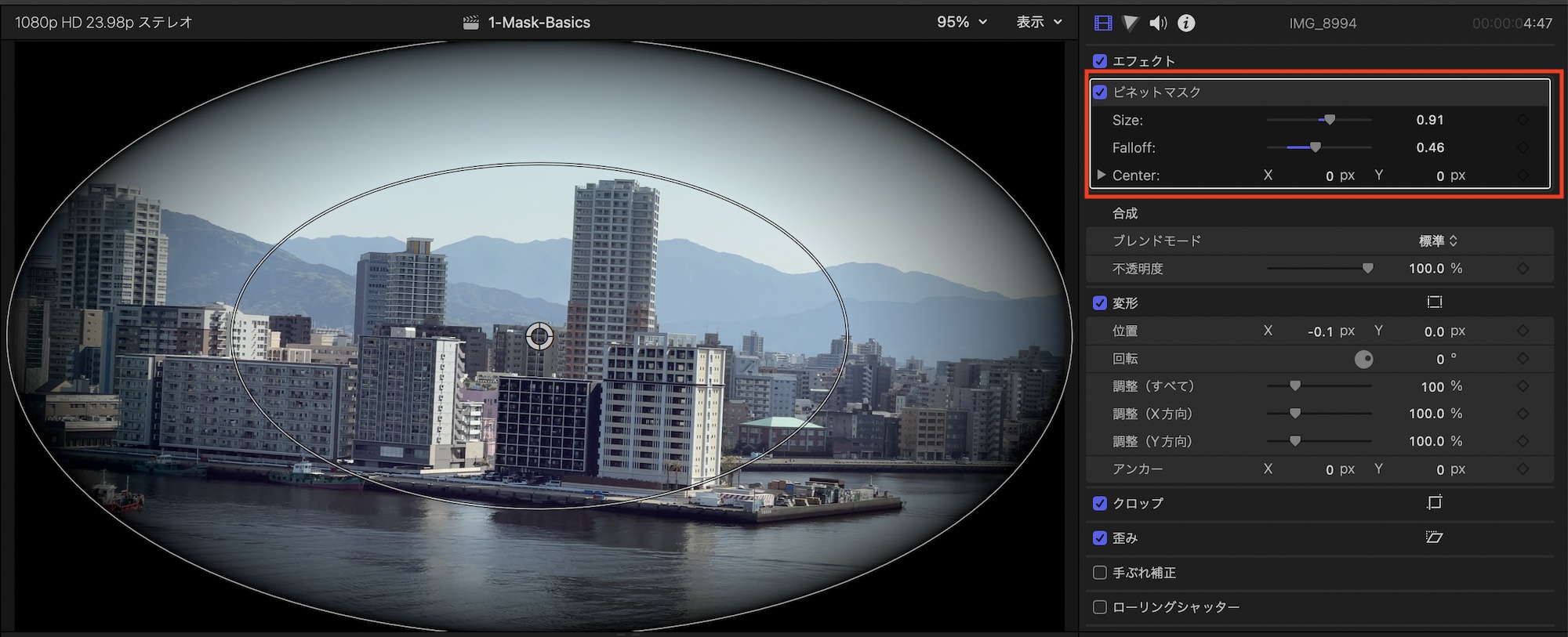Screen dimensions: 1568x637
Task: Add a keyframe for 回転
Action: tap(1523, 359)
